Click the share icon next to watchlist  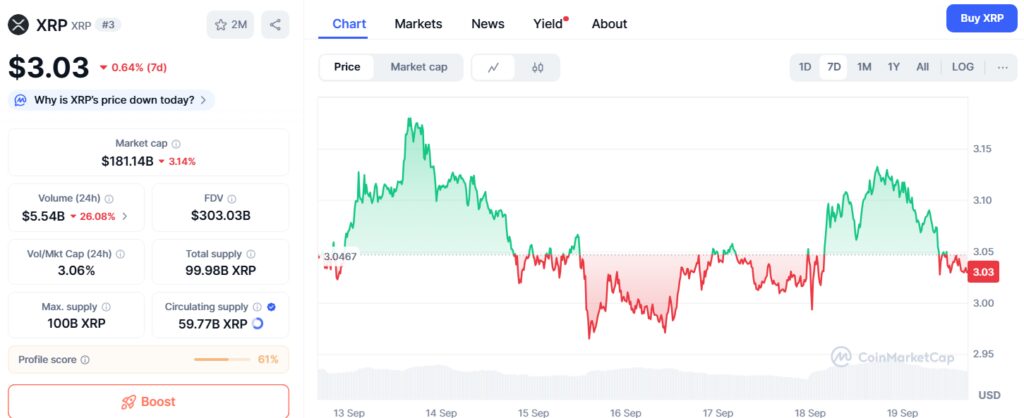(x=275, y=25)
